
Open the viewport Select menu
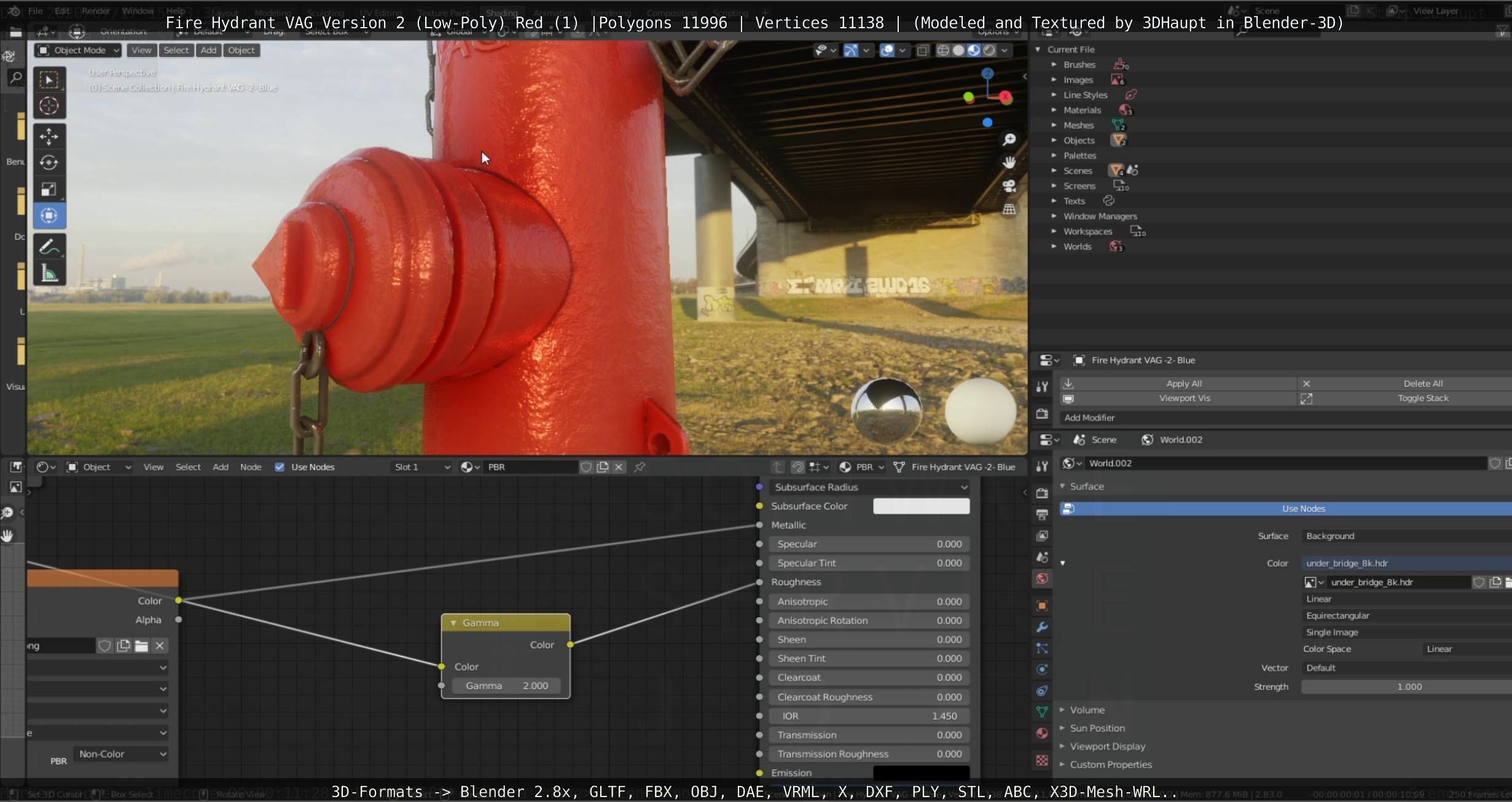(176, 50)
